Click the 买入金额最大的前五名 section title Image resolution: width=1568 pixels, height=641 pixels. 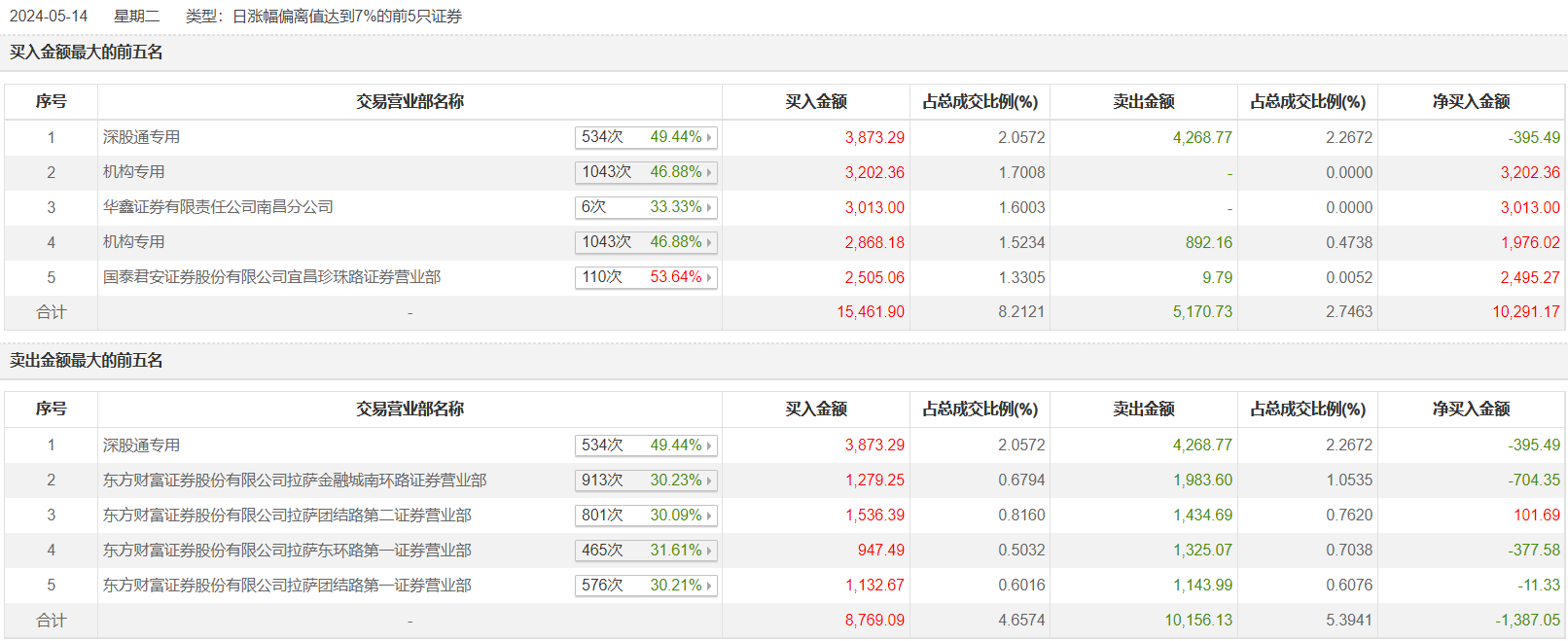pyautogui.click(x=87, y=53)
